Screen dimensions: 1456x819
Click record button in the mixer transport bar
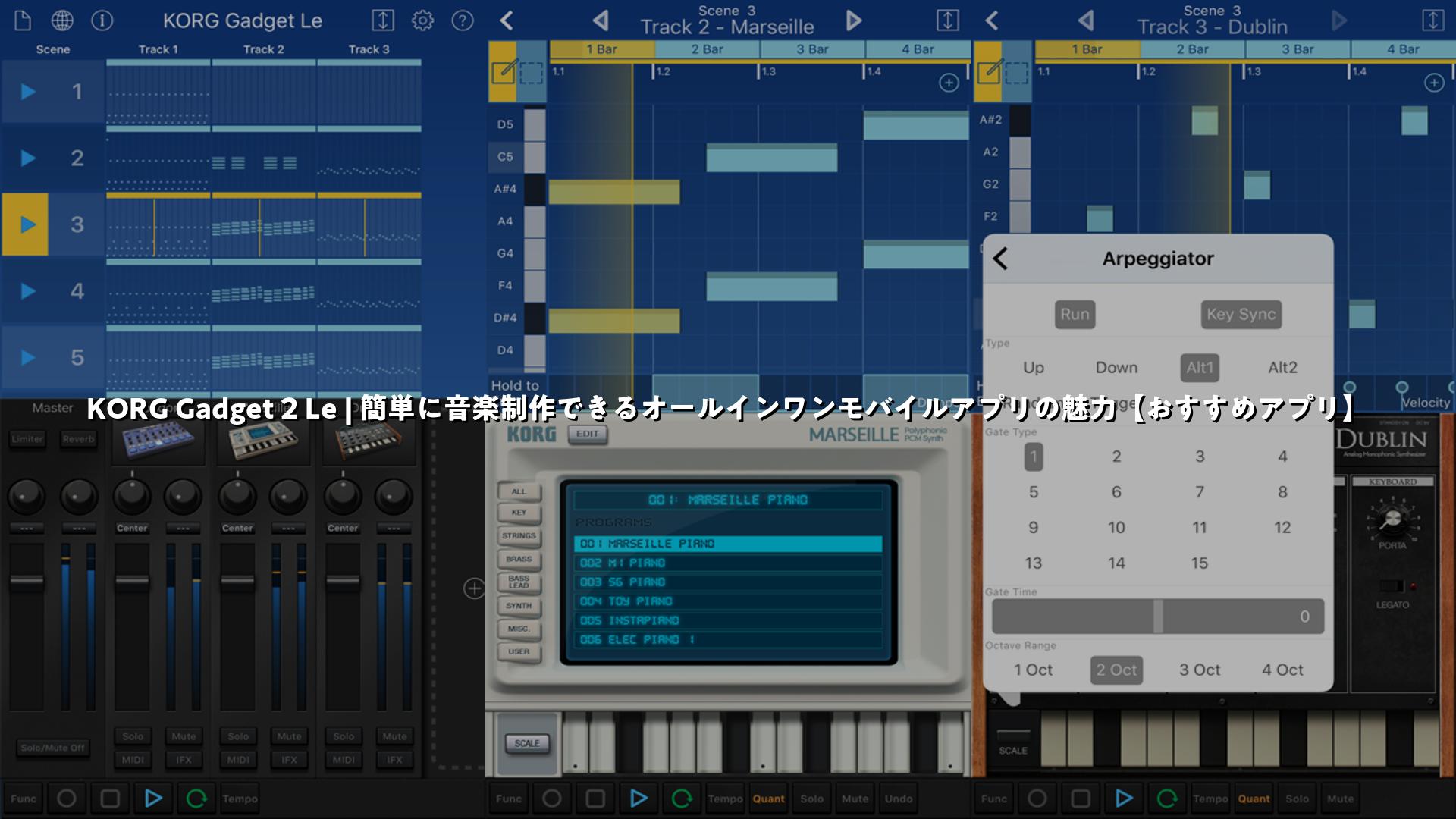[67, 799]
